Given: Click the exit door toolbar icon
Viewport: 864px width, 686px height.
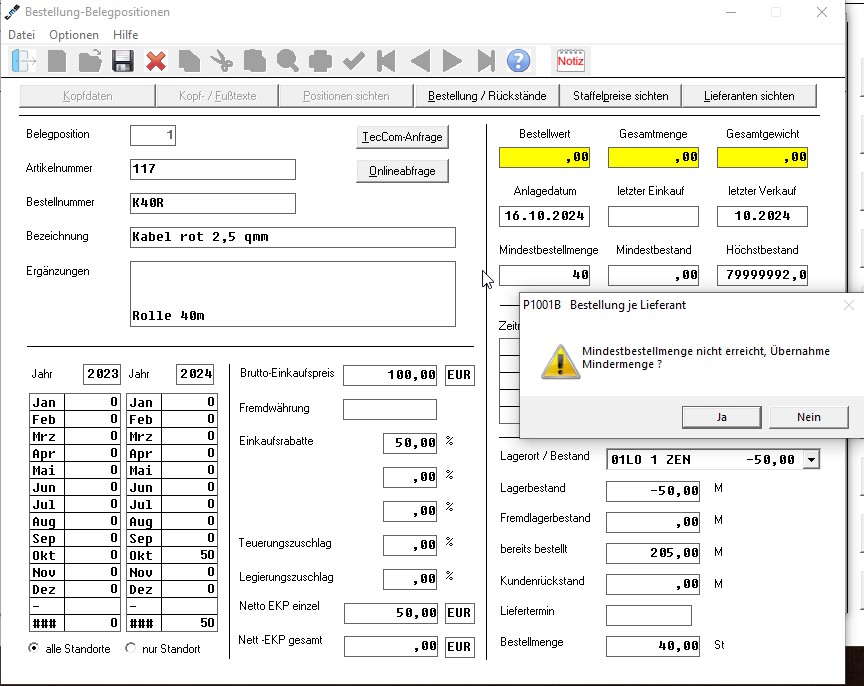Looking at the screenshot, I should point(23,61).
